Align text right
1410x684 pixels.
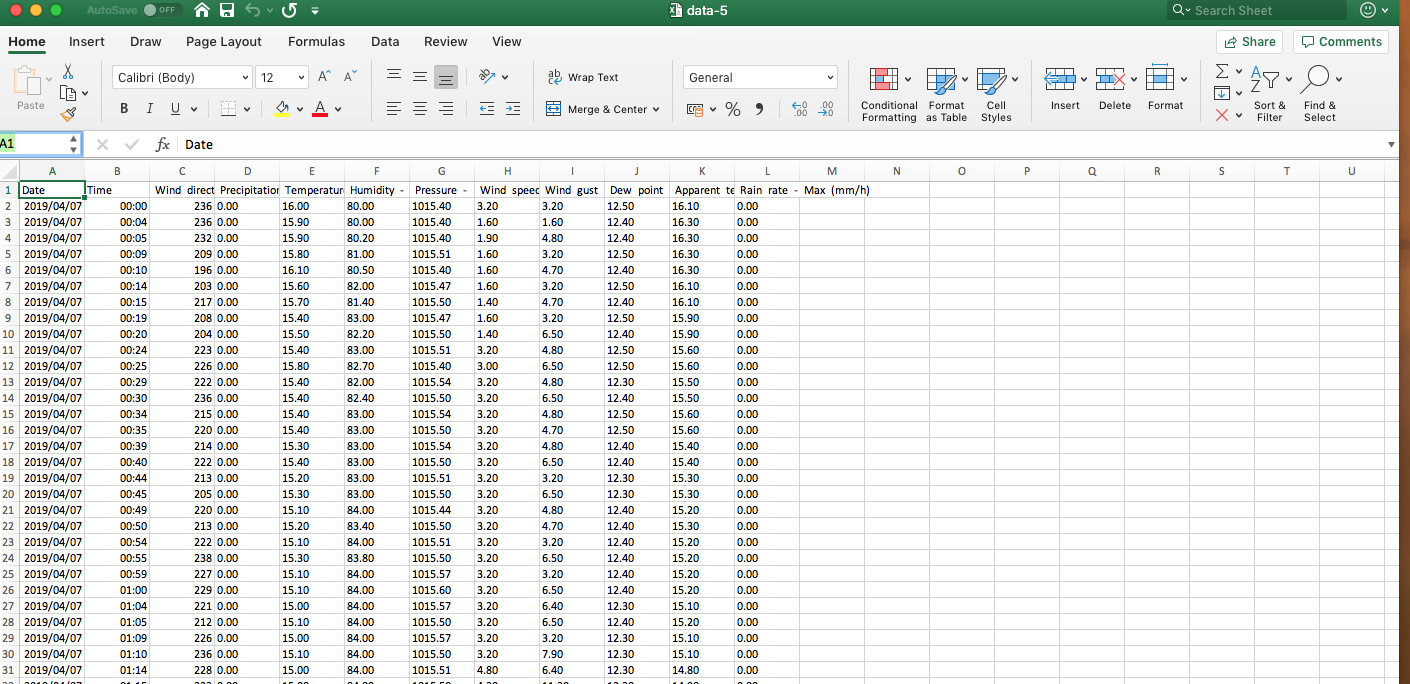point(446,109)
